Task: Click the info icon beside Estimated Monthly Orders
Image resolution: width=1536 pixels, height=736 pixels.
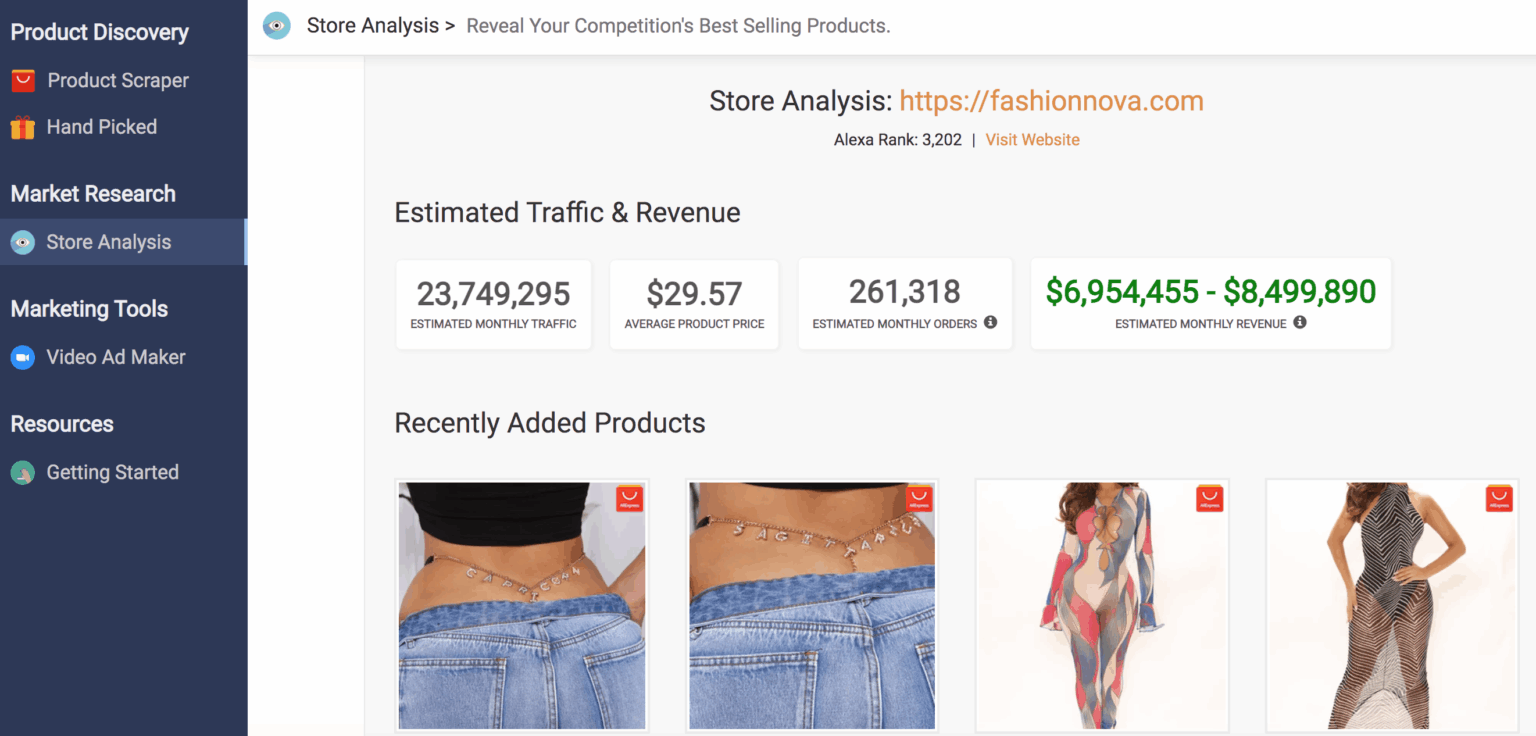Action: click(x=990, y=322)
